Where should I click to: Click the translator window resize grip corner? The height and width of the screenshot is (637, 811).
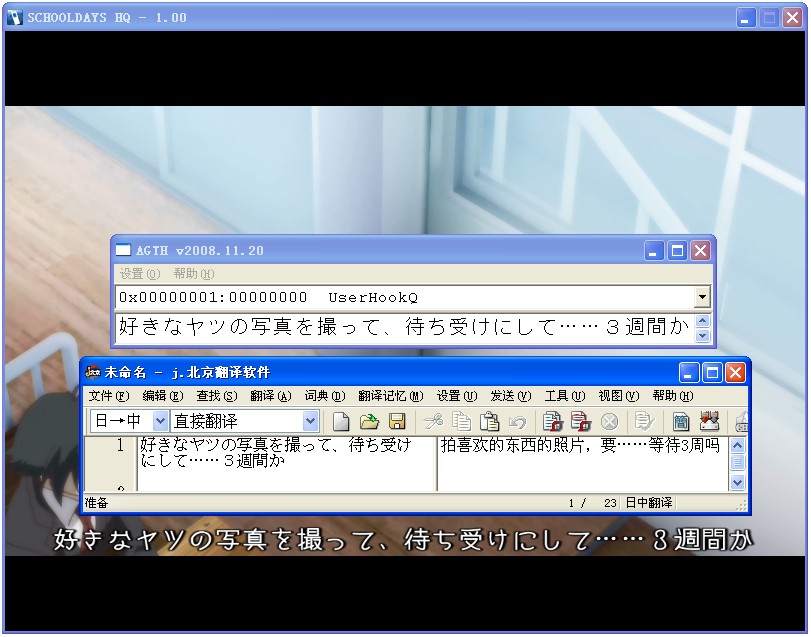pyautogui.click(x=742, y=506)
